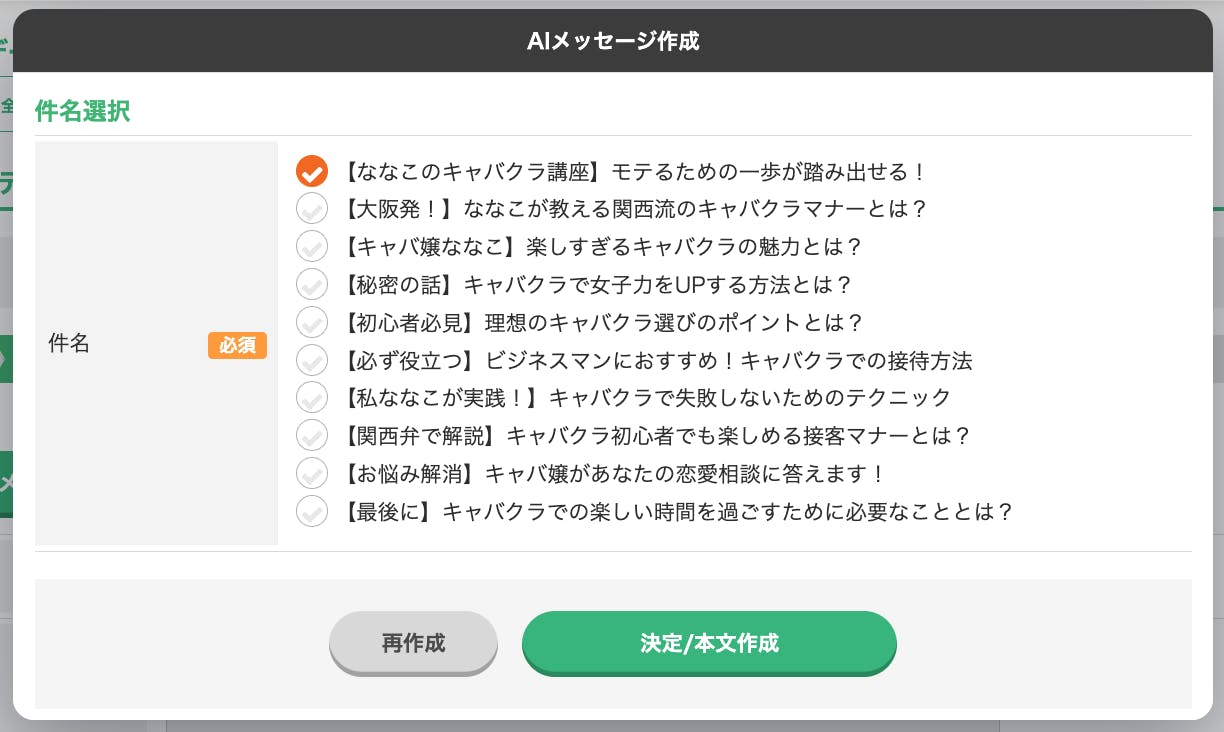
Task: Pick the 秘密の話 subject radio button
Action: [312, 284]
